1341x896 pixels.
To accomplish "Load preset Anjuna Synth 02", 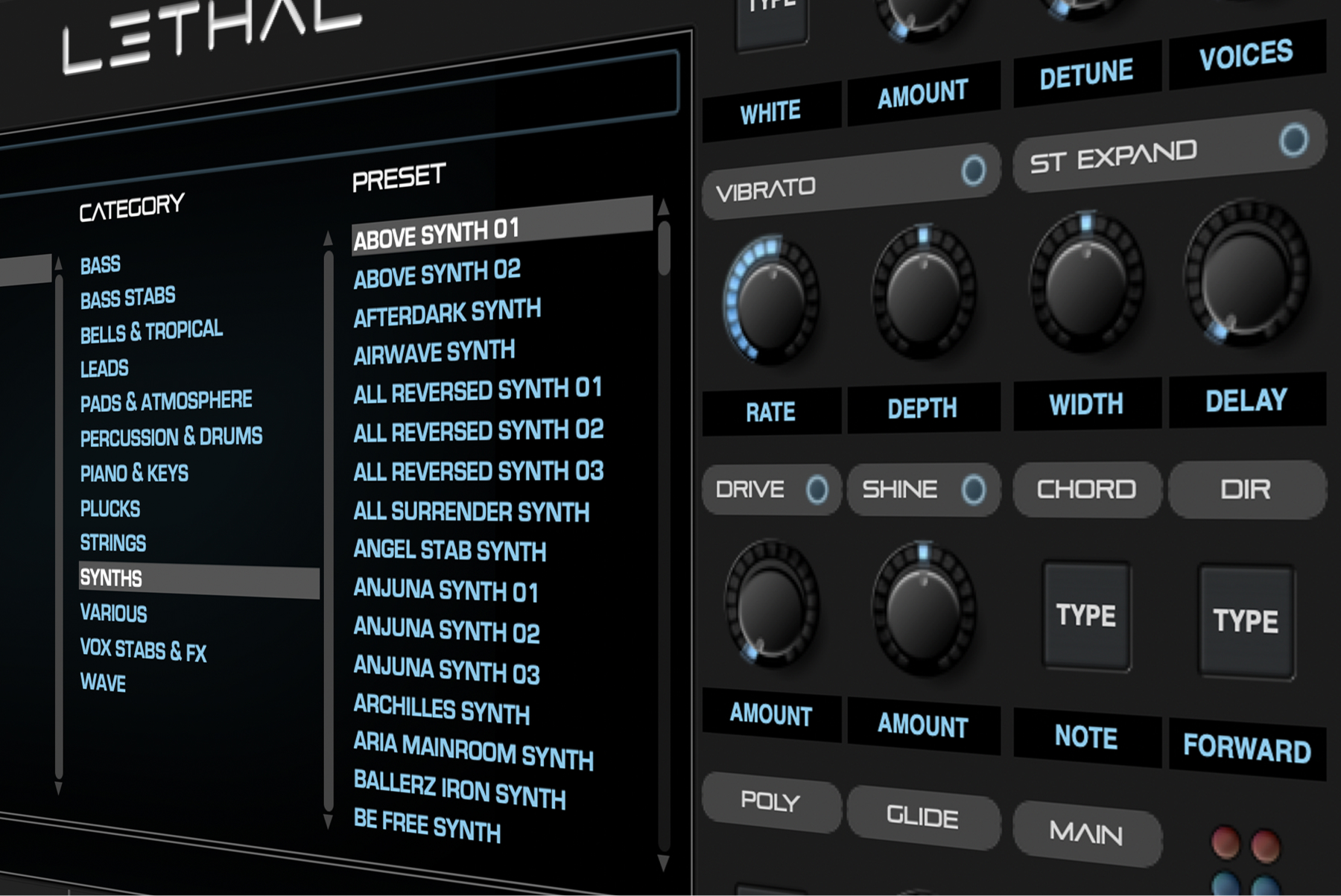I will pos(447,630).
